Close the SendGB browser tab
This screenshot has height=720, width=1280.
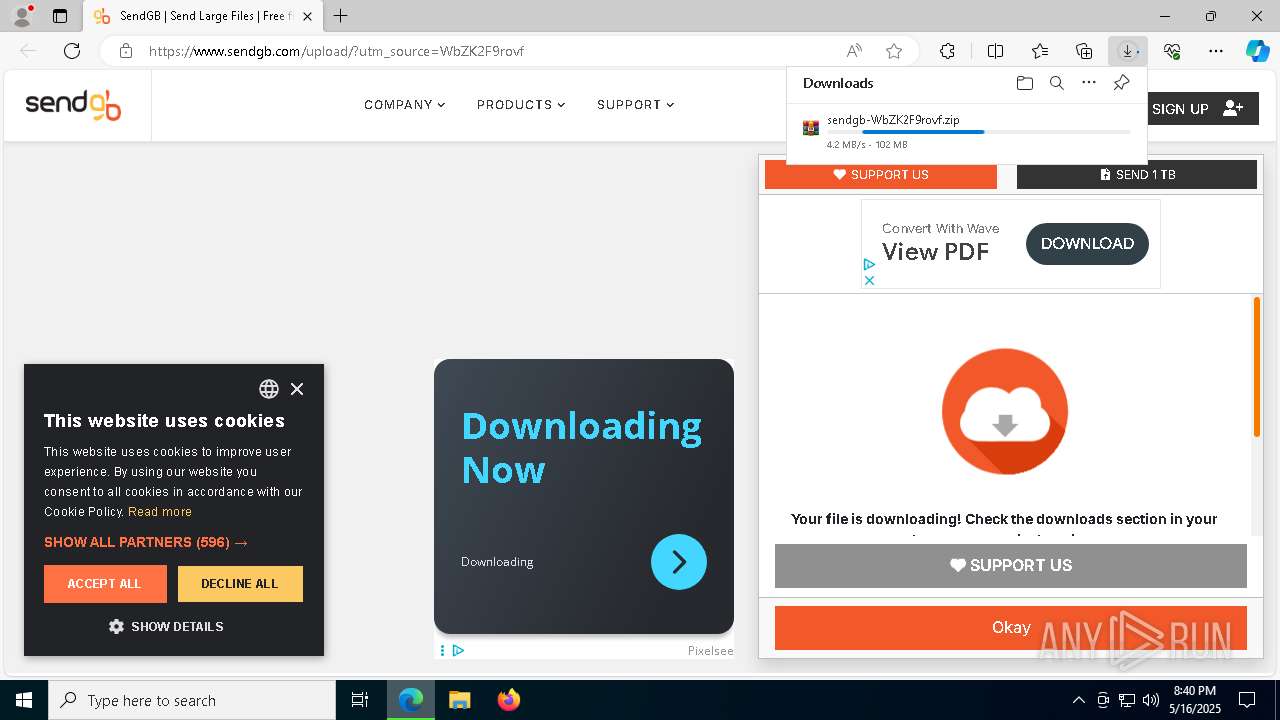tap(308, 16)
